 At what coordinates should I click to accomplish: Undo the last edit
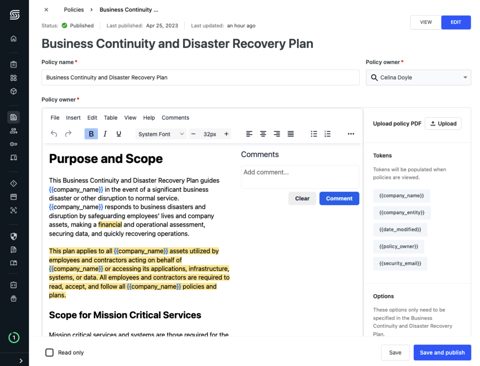[54, 134]
